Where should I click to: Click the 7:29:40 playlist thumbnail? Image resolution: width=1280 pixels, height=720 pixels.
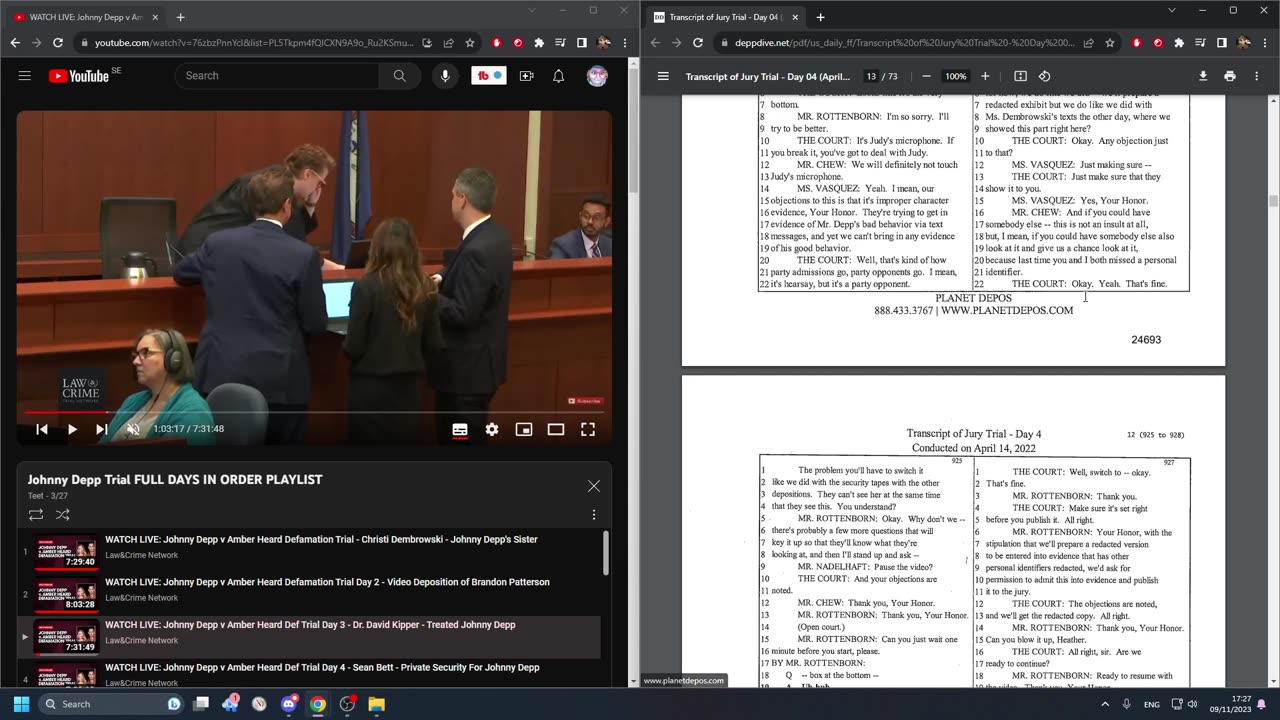pos(66,553)
